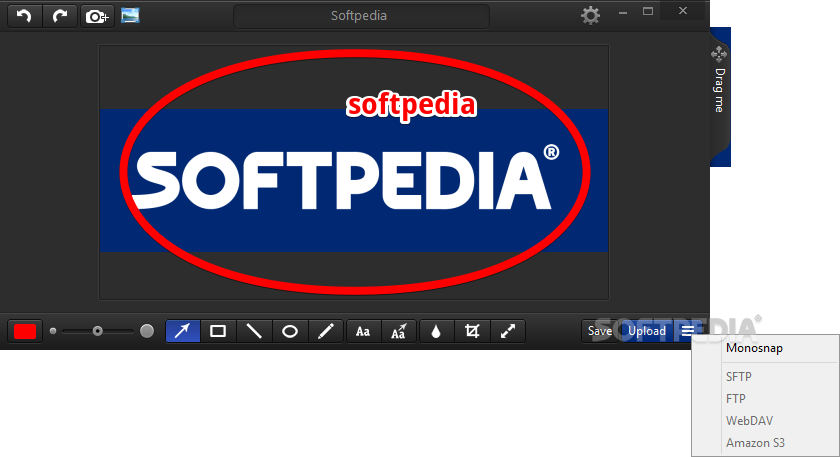Screen dimensions: 840x457
Task: Edit the Softpedia title field
Action: [361, 16]
